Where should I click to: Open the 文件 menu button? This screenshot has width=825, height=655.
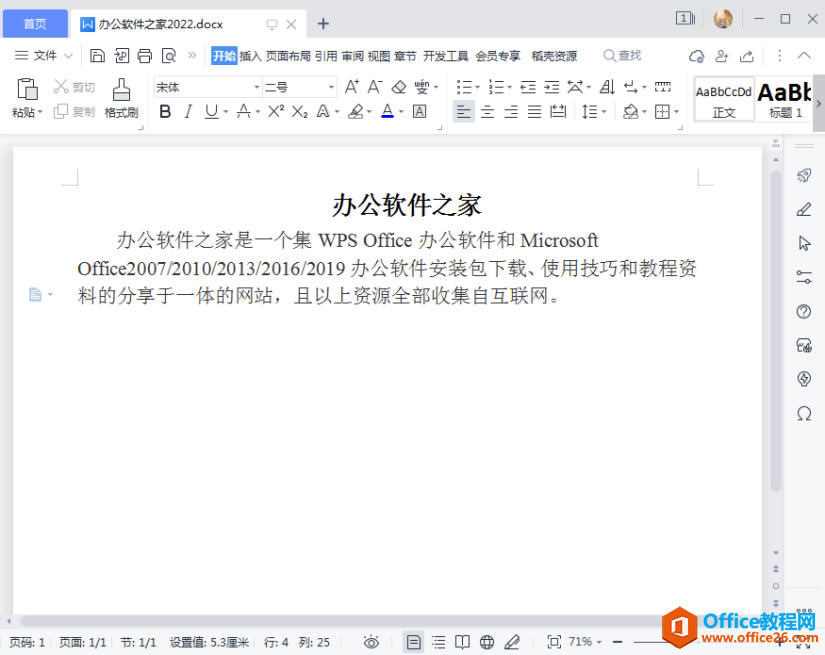coord(44,55)
